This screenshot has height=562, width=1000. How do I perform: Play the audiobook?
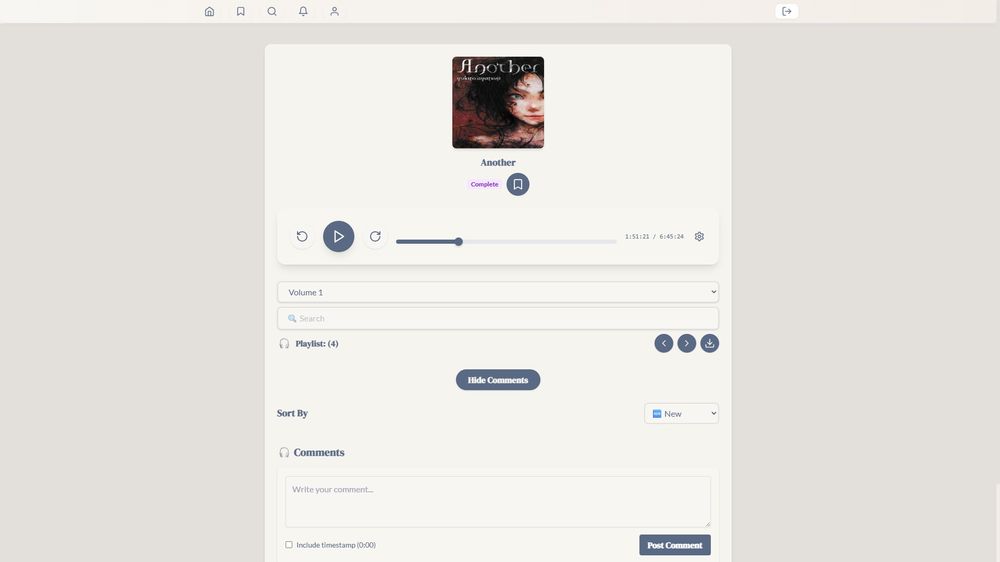tap(338, 237)
